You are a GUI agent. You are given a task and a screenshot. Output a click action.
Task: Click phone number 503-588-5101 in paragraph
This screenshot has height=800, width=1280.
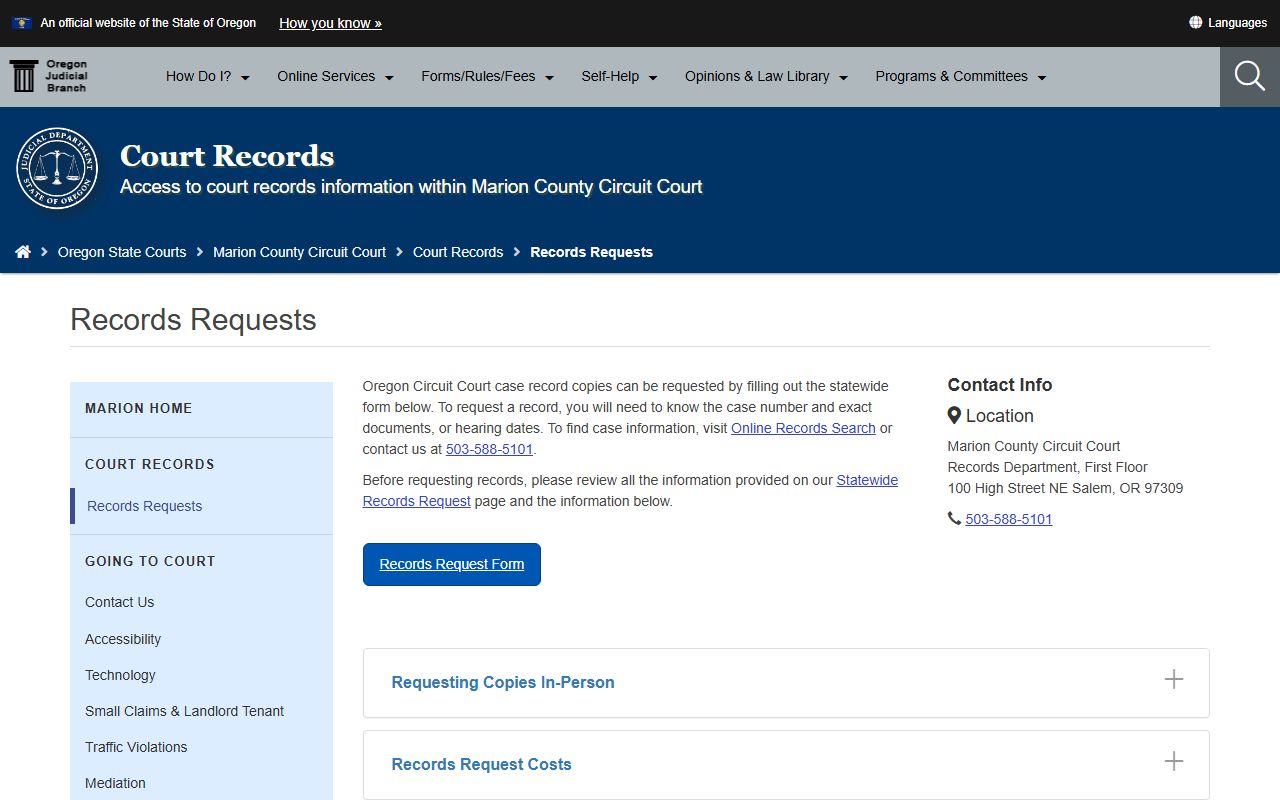coord(489,449)
